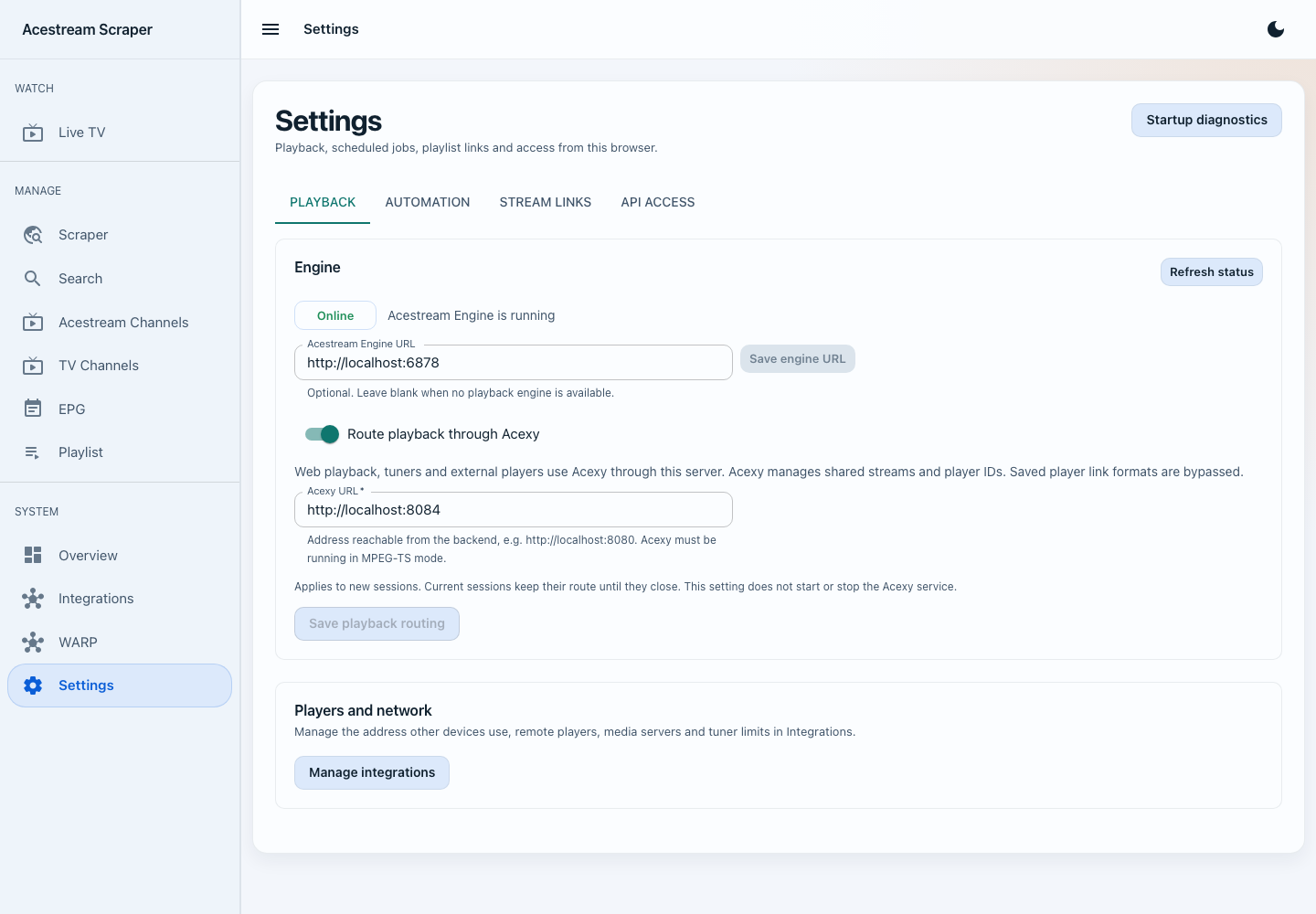Click the Live TV icon in sidebar
The height and width of the screenshot is (914, 1316).
pos(33,133)
